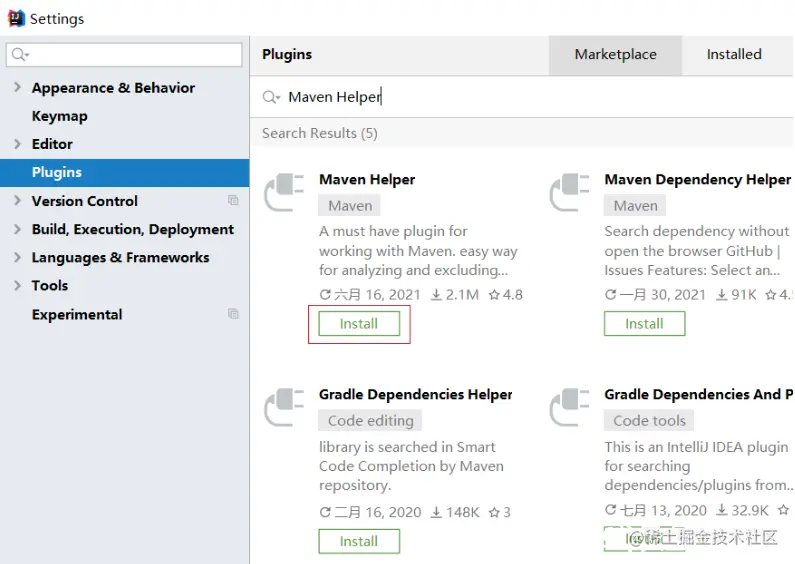Click the Gradle Dependencies Helper plugin icon
The height and width of the screenshot is (564, 795).
[284, 407]
